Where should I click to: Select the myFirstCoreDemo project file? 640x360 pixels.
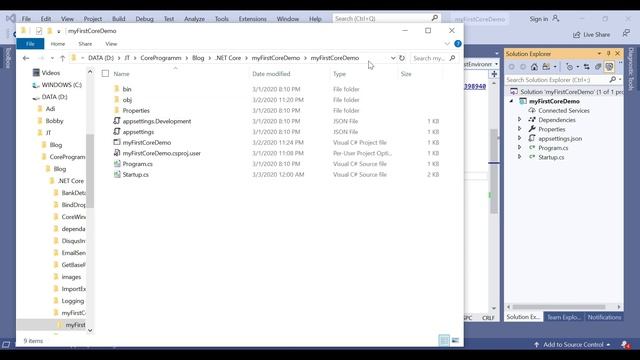pos(147,142)
